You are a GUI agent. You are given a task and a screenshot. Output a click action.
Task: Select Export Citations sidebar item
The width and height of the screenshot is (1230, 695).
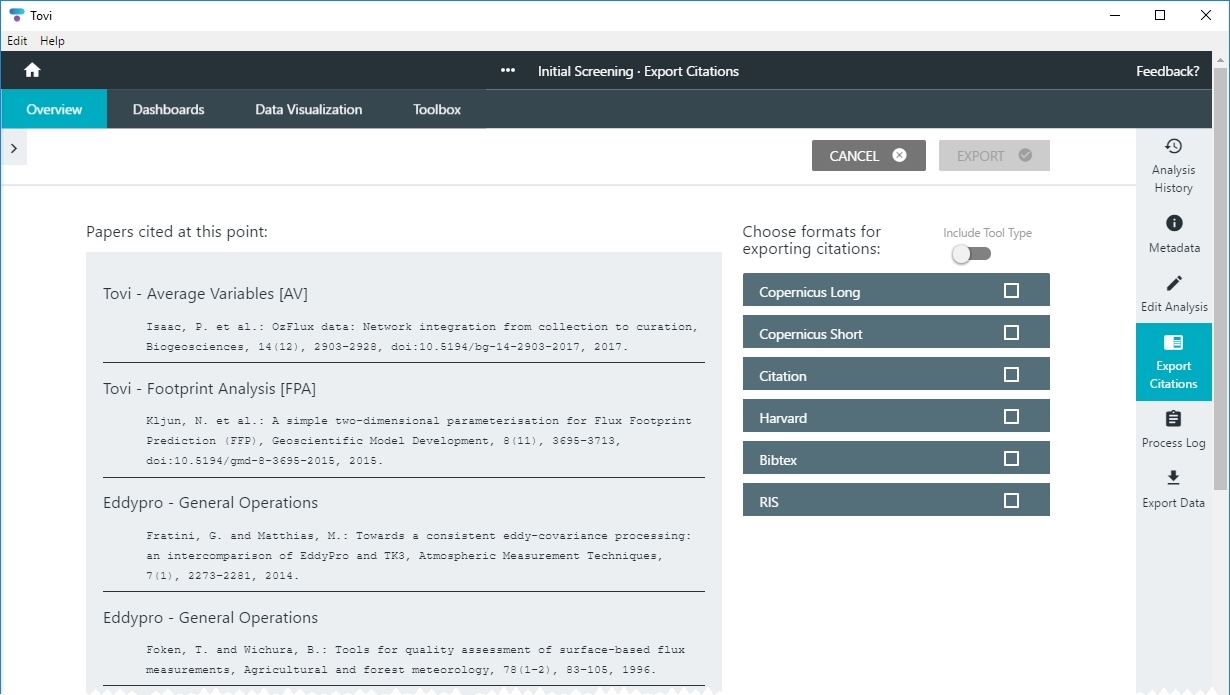[1174, 362]
